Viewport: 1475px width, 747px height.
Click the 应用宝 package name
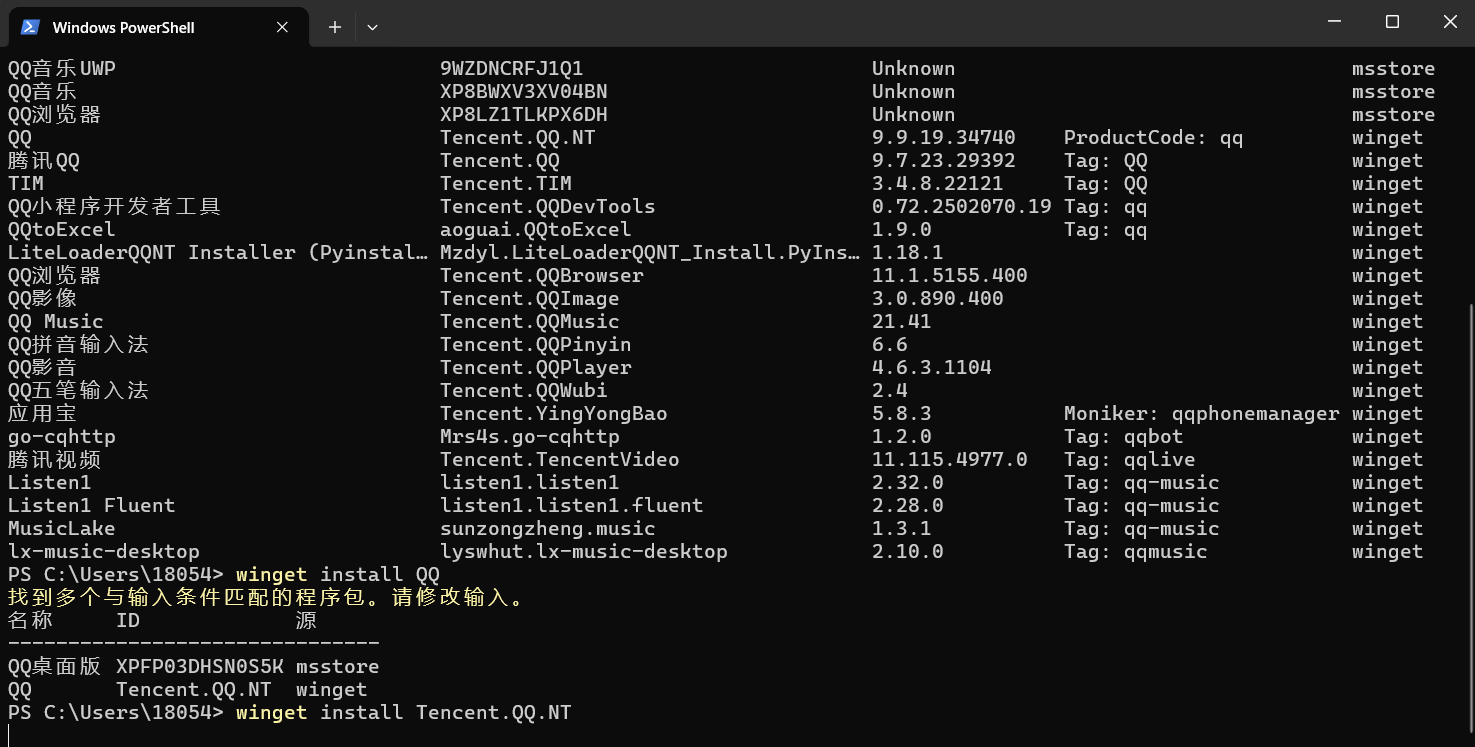tap(42, 414)
